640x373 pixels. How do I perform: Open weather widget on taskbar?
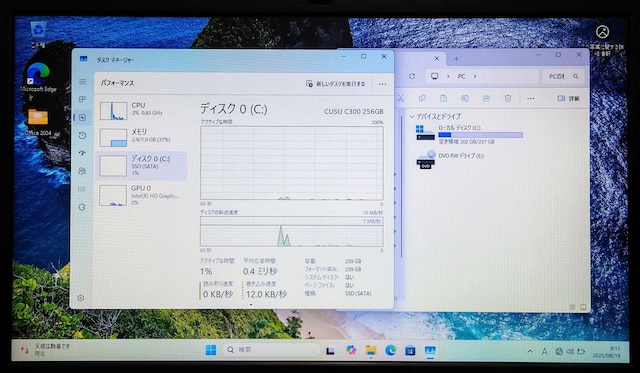tap(46, 350)
